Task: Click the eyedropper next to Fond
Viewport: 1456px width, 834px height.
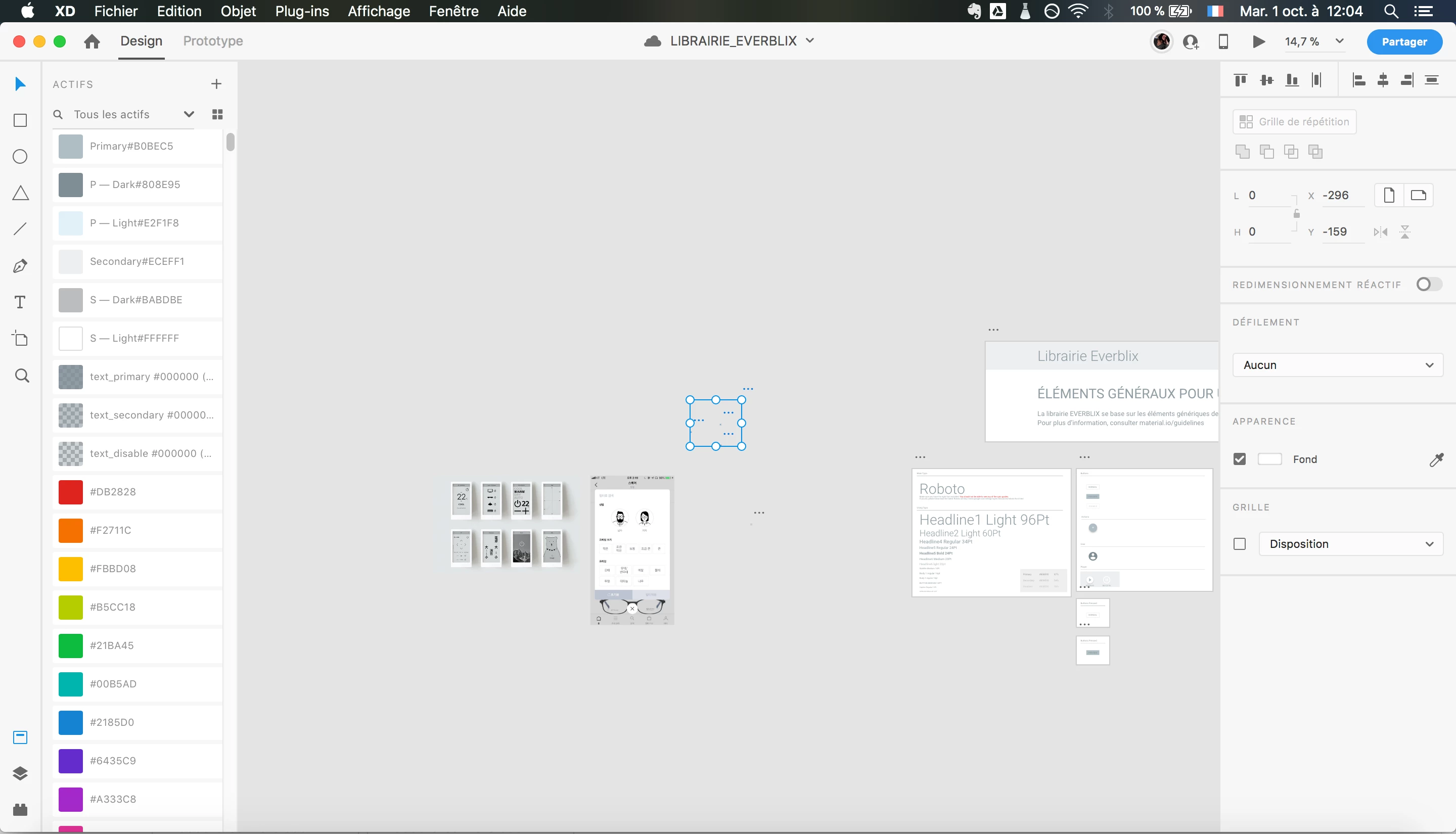Action: pos(1436,459)
